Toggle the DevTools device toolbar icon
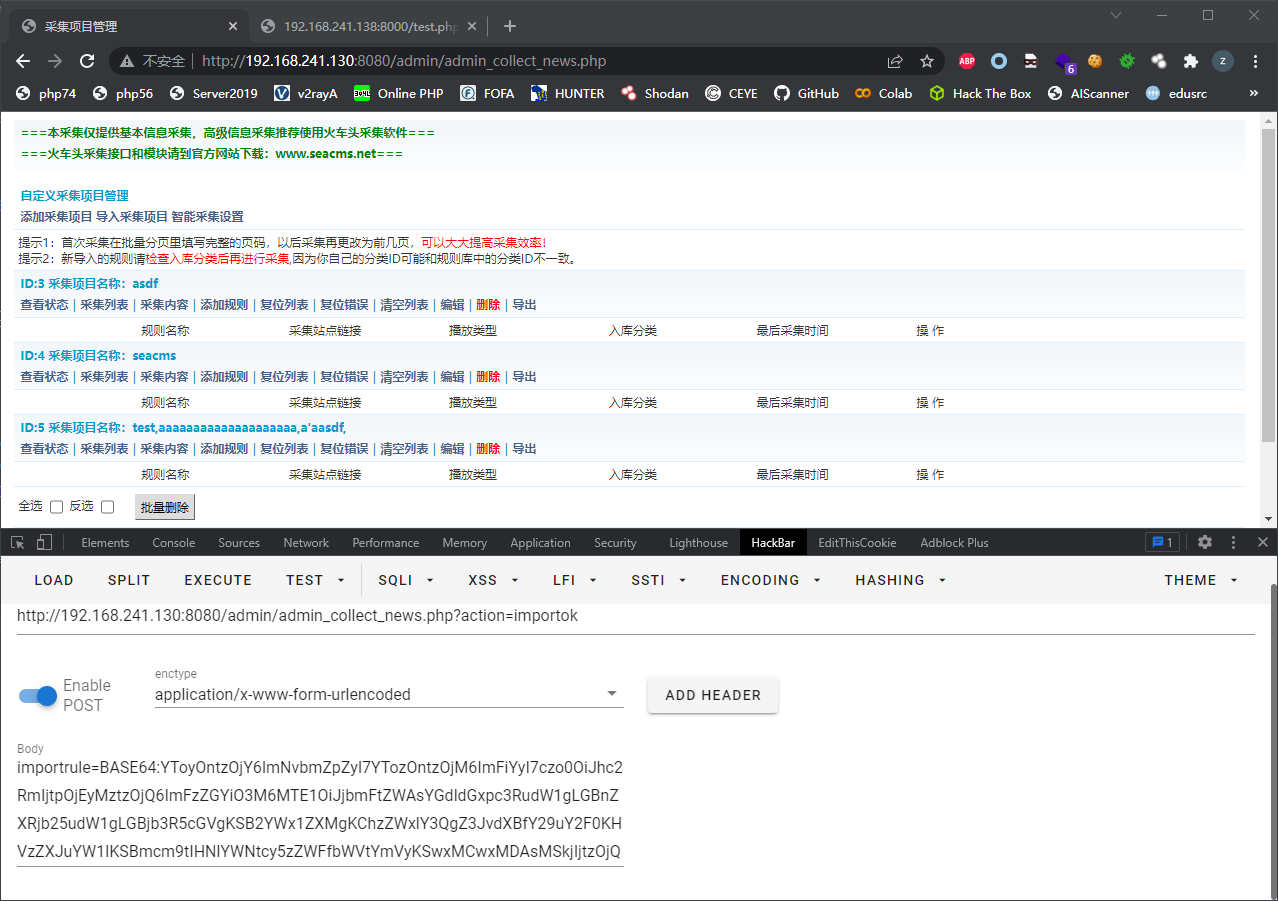This screenshot has height=901, width=1278. (x=44, y=542)
